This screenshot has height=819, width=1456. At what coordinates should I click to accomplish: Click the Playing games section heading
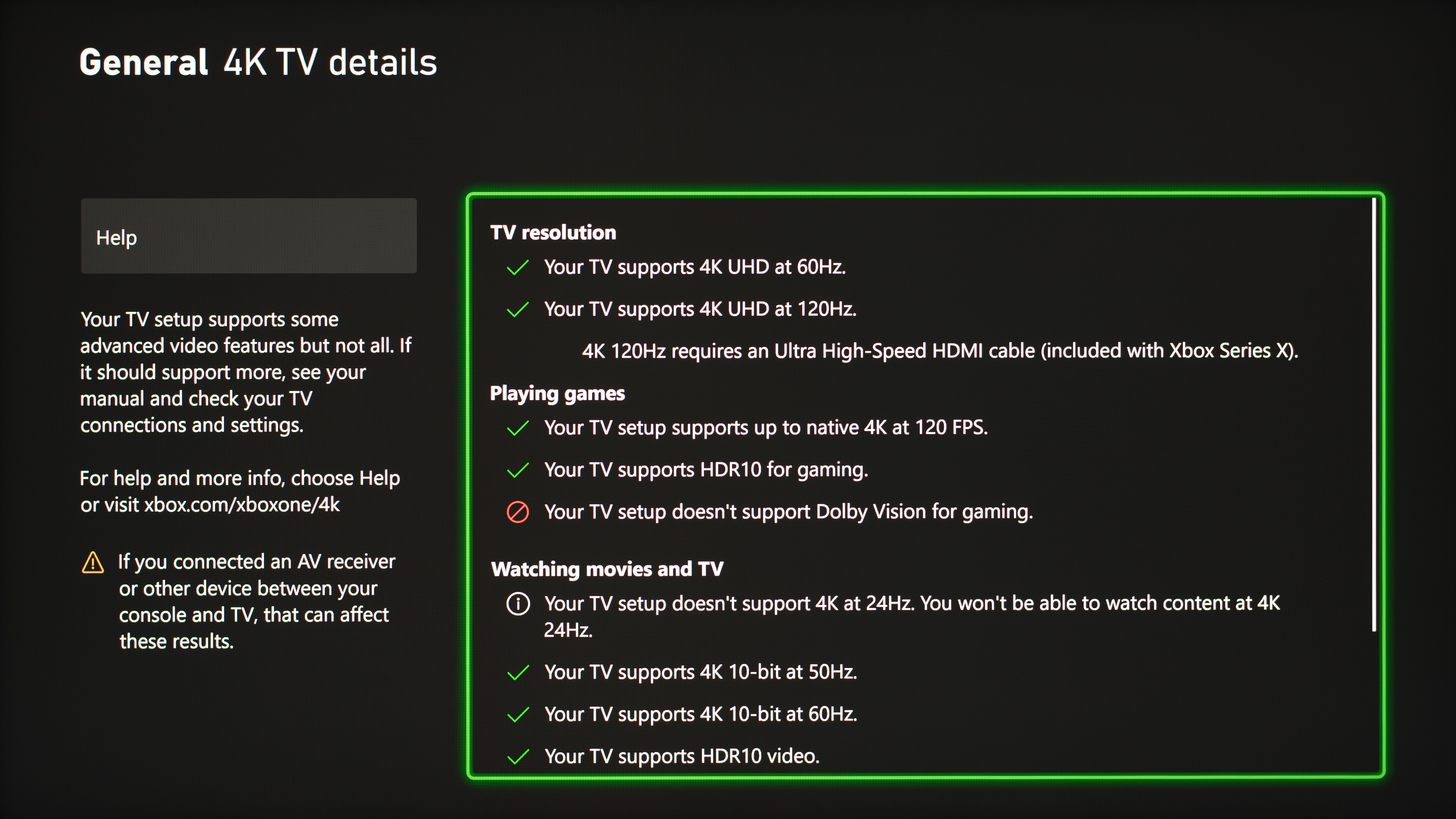tap(557, 393)
